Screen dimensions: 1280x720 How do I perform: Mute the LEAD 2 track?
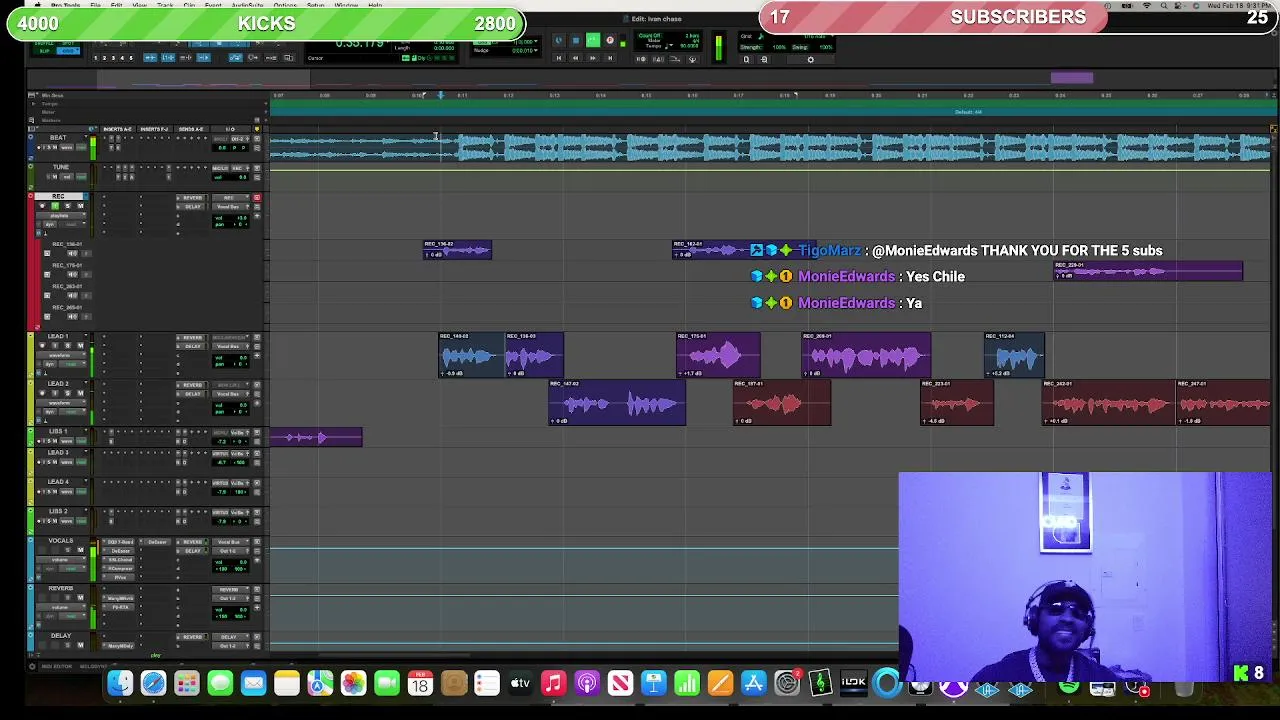[x=80, y=393]
